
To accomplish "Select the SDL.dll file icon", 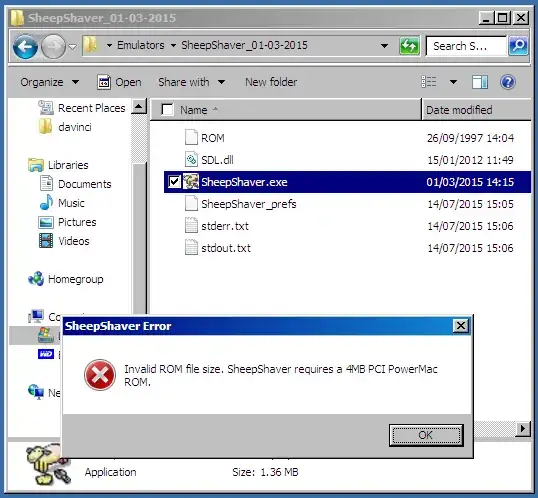I will [x=191, y=160].
